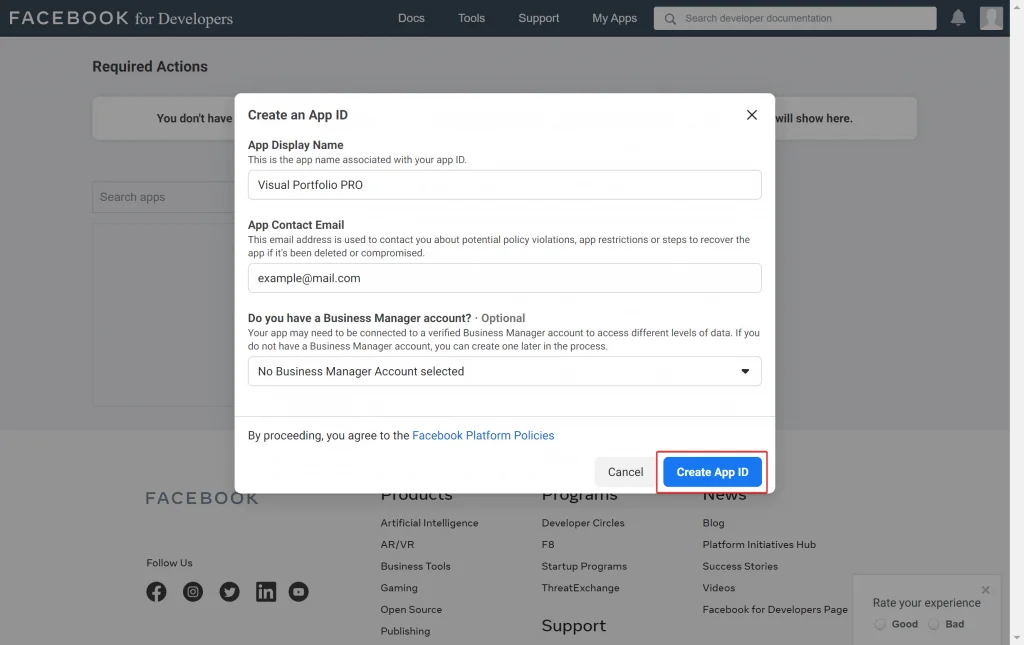
Task: Click the notifications bell icon
Action: (957, 18)
